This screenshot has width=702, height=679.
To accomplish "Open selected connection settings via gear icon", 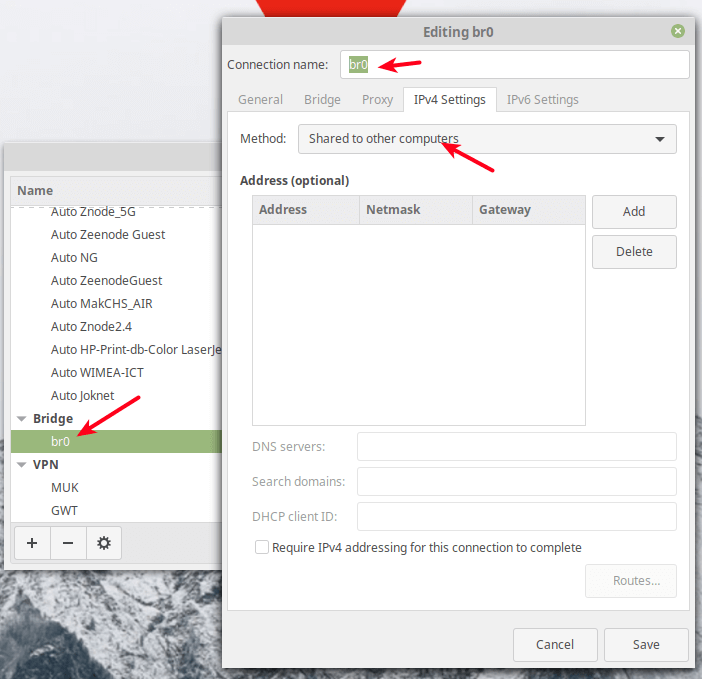I will (x=104, y=543).
